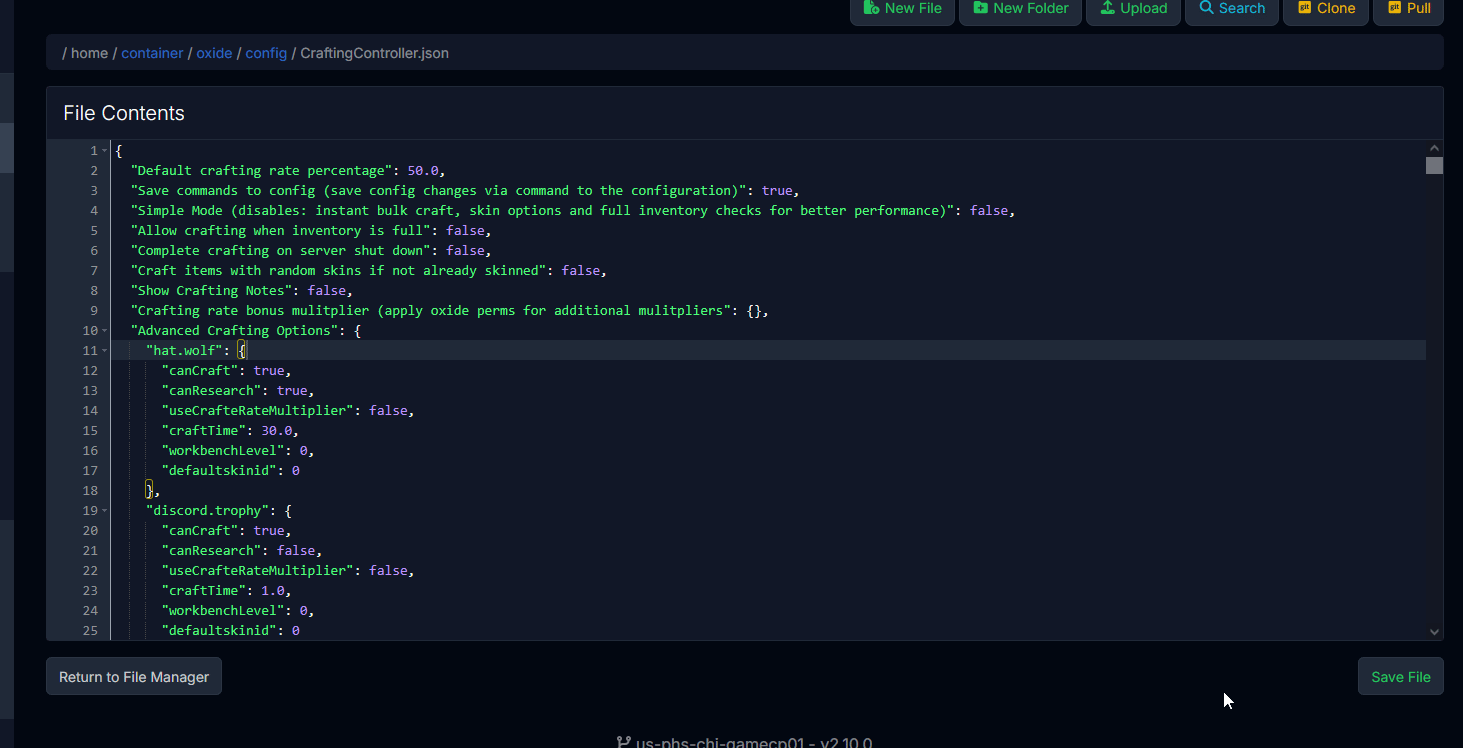Image resolution: width=1463 pixels, height=748 pixels.
Task: Navigate to the oxide folder breadcrumb
Action: pos(214,53)
